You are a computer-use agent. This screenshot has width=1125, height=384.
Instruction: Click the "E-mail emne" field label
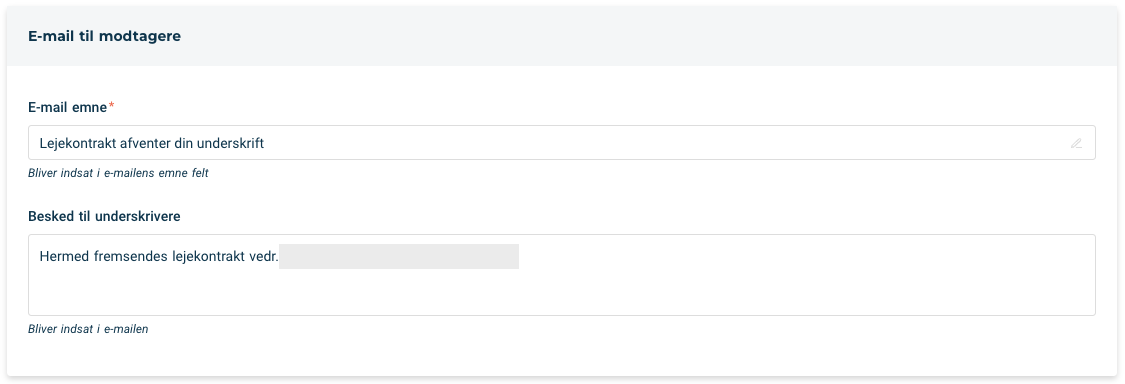click(x=67, y=107)
